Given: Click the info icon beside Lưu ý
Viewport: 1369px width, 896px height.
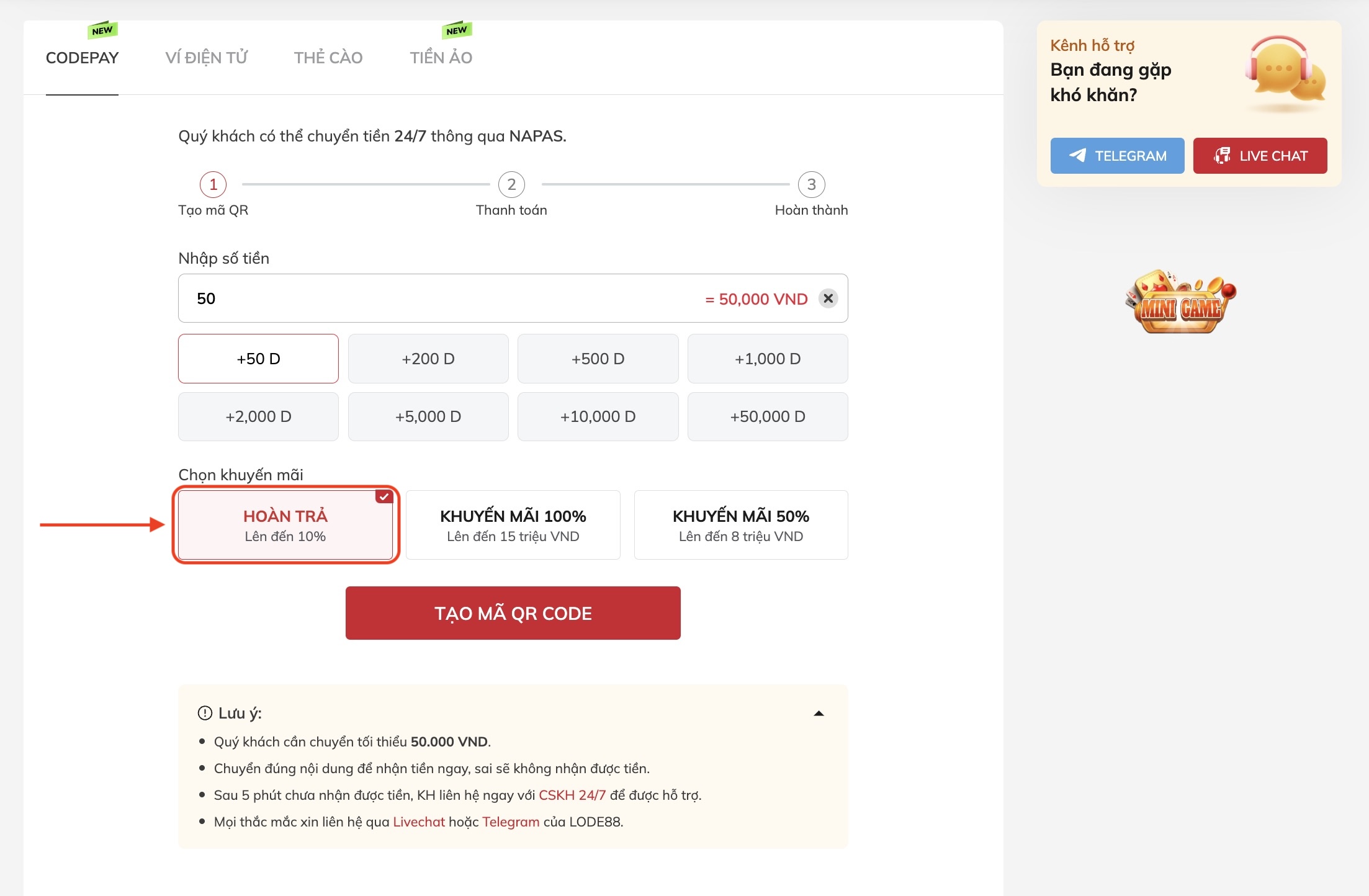Looking at the screenshot, I should pos(205,713).
